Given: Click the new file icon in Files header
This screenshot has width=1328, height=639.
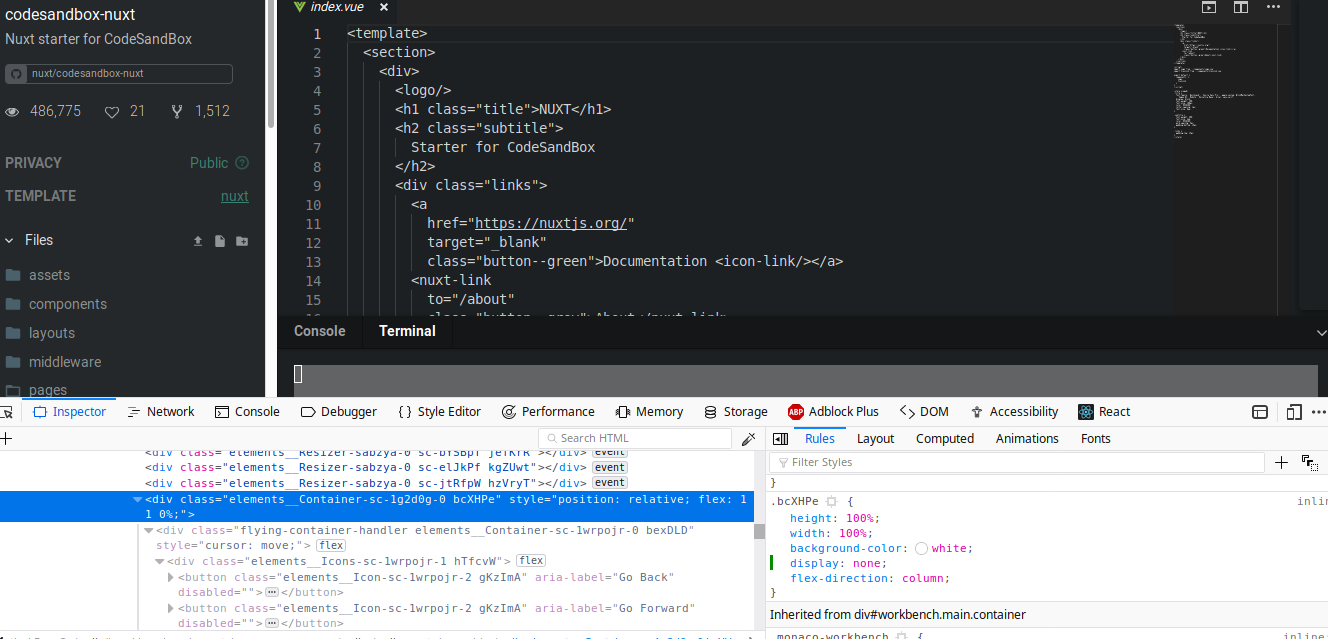Looking at the screenshot, I should 220,241.
